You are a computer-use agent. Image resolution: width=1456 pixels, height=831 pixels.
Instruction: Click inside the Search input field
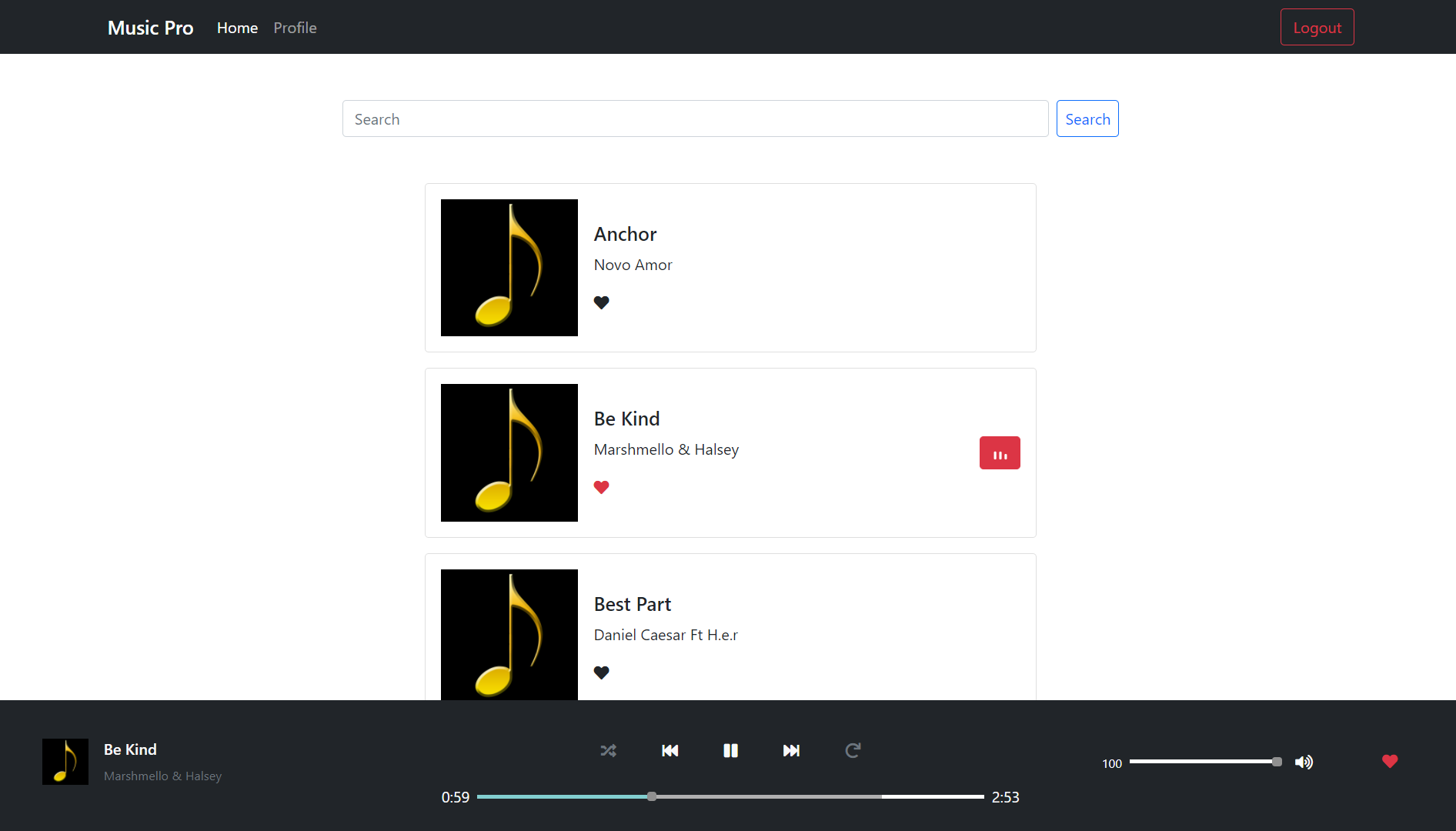(x=694, y=118)
